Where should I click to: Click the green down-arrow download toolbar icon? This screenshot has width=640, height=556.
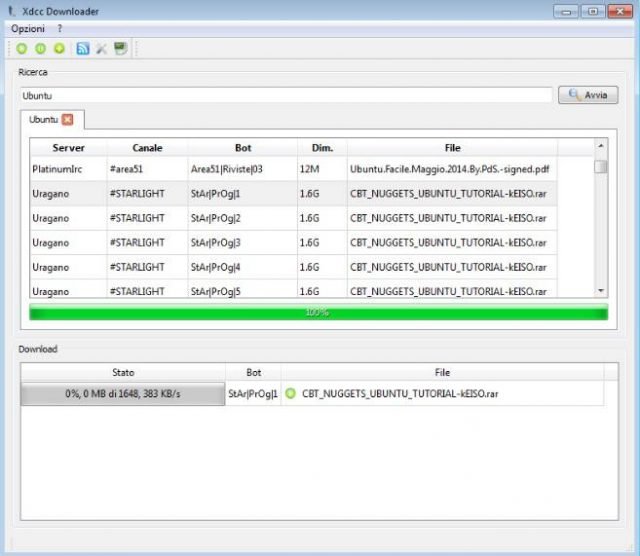[59, 49]
